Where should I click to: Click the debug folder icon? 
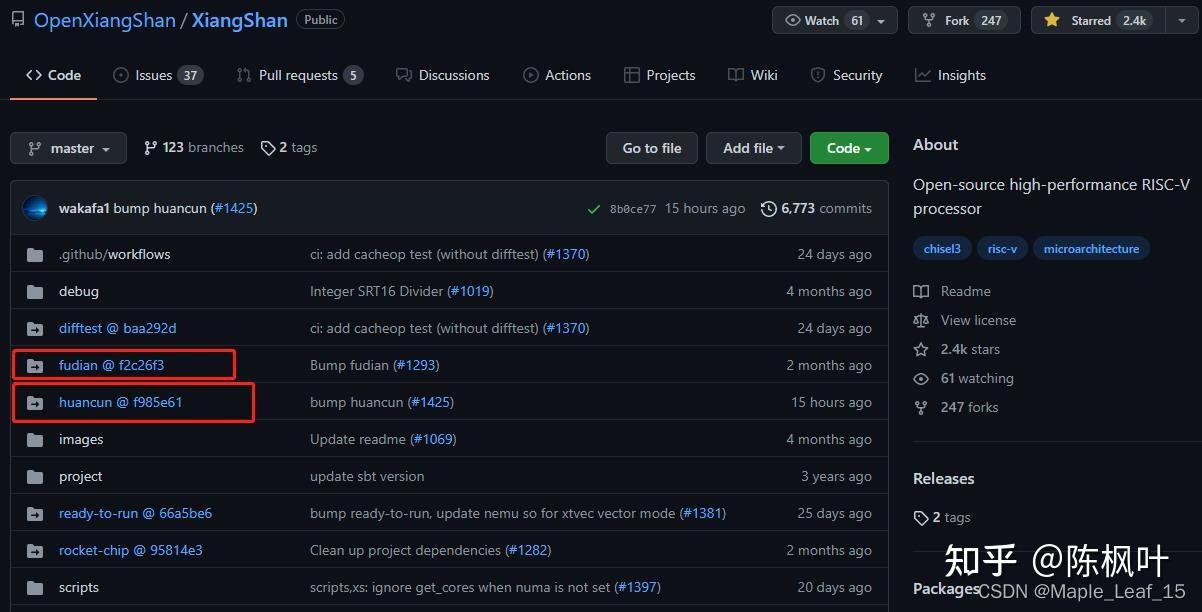coord(35,291)
